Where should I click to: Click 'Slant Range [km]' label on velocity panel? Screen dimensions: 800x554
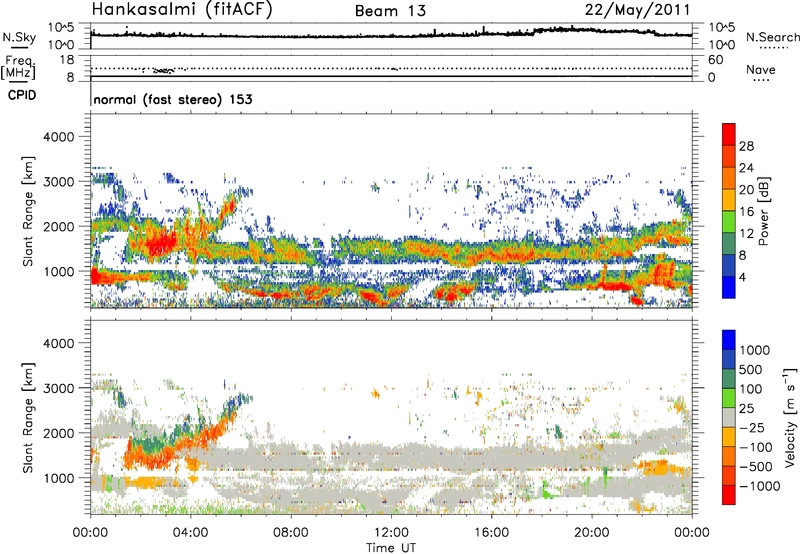tap(29, 417)
